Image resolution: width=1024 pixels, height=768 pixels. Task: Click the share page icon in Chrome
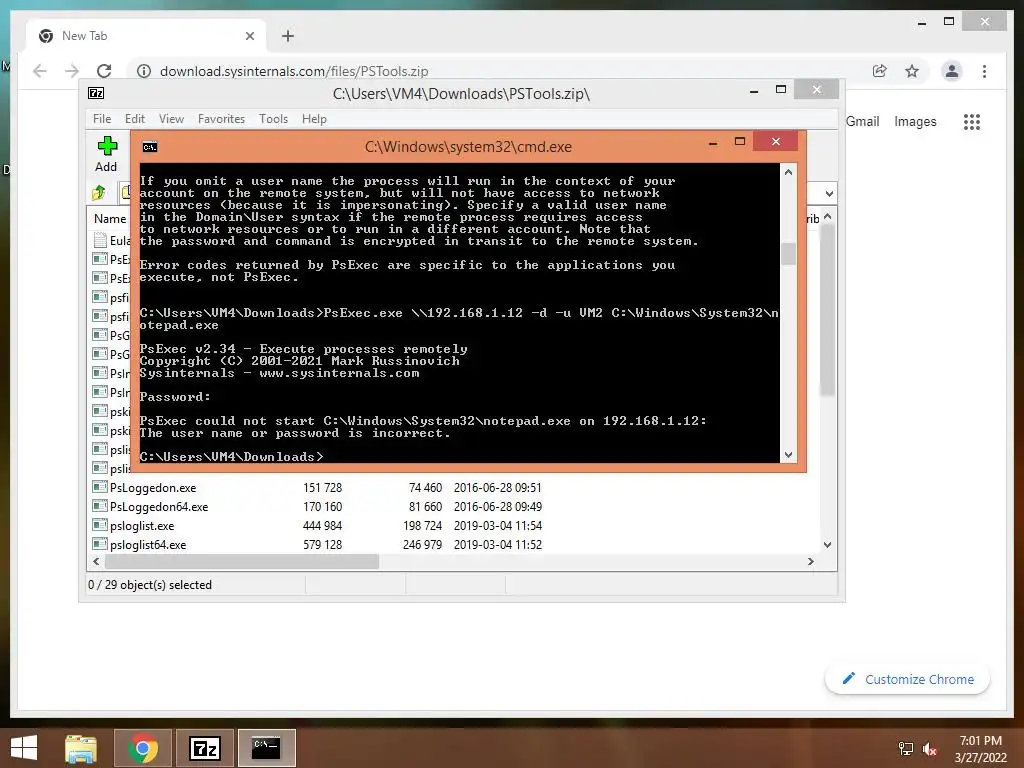[x=880, y=71]
